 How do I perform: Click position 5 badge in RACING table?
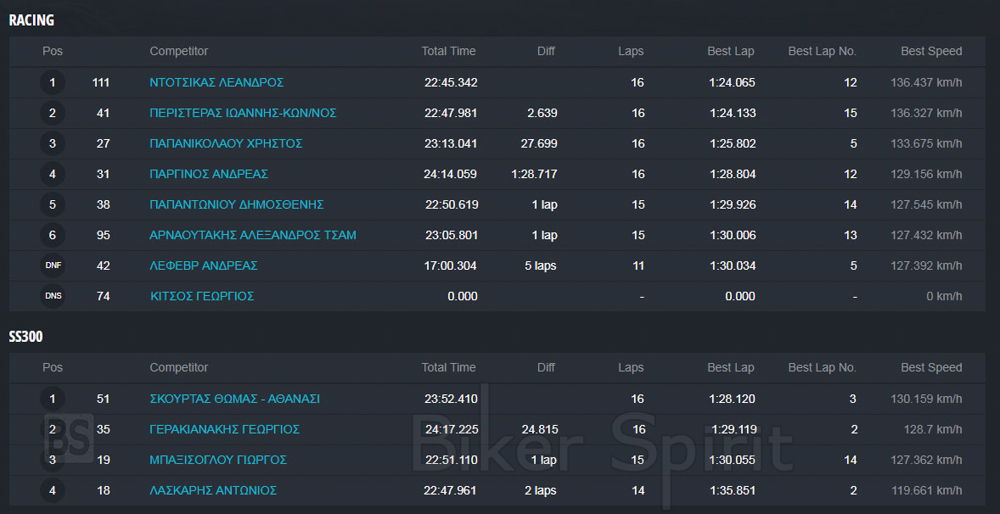(x=53, y=205)
